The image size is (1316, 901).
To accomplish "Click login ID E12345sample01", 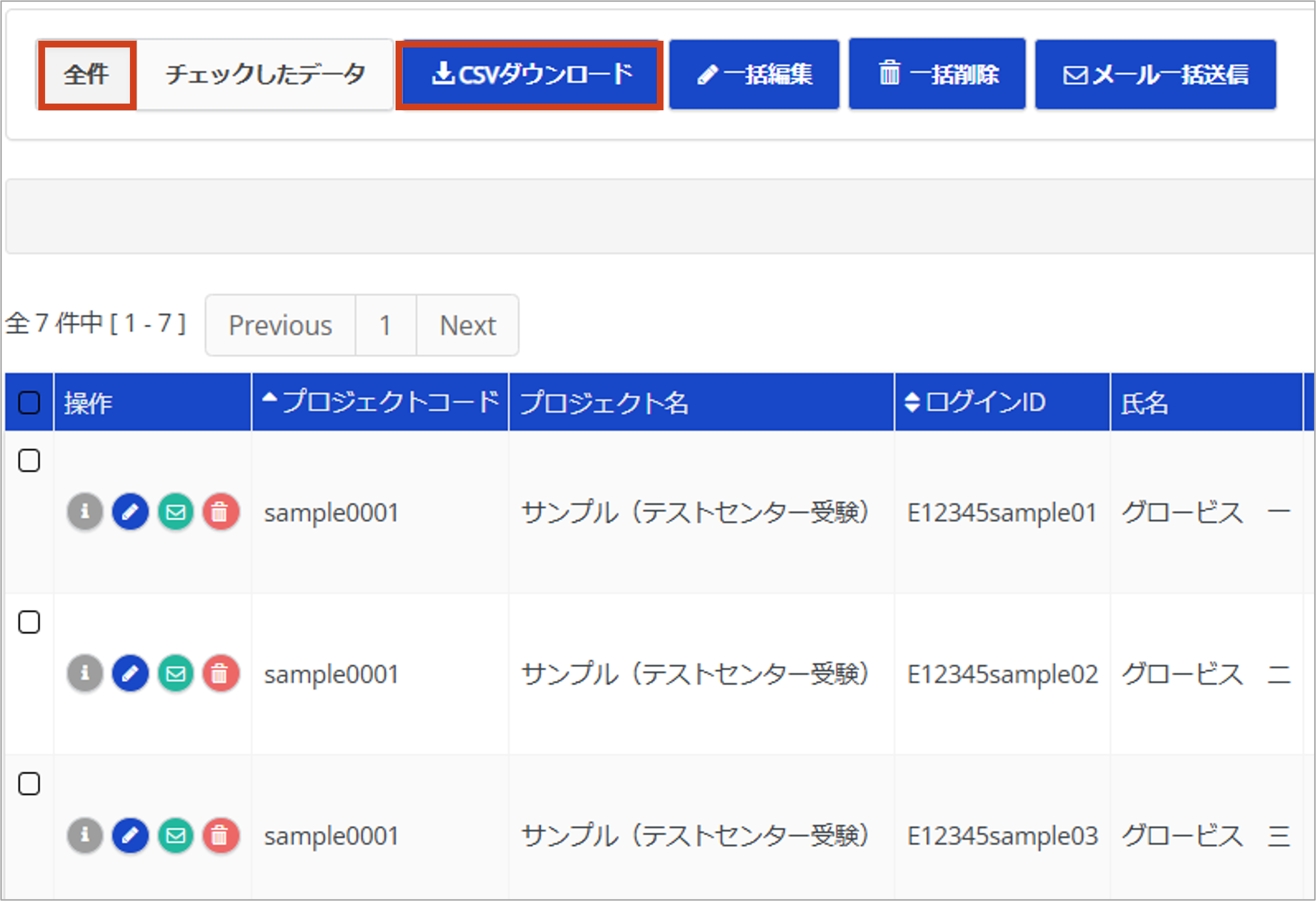I will pyautogui.click(x=1002, y=513).
